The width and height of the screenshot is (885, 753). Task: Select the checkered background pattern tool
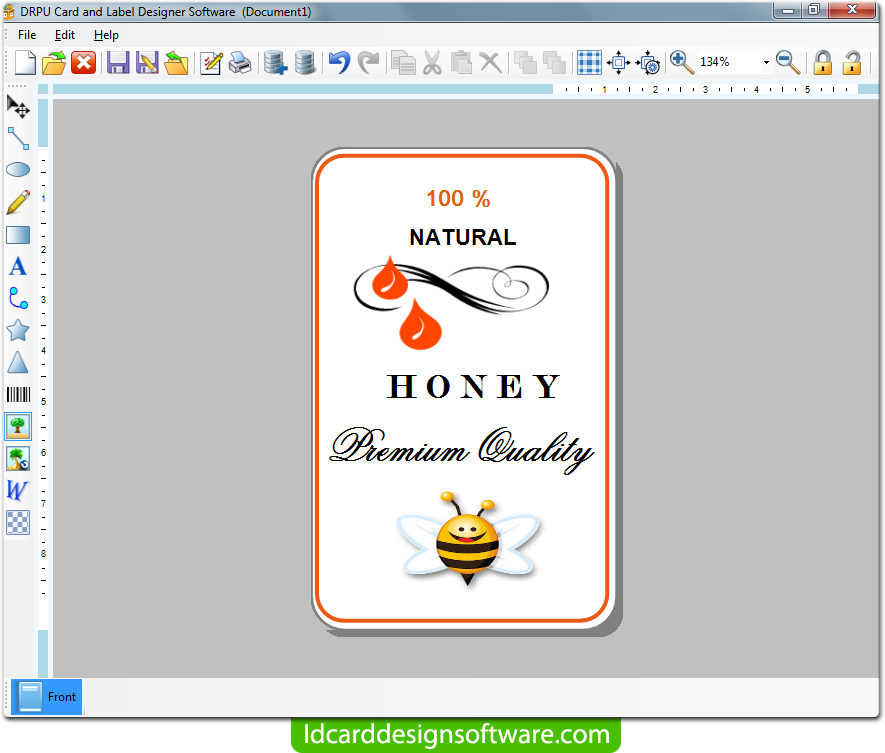pos(18,522)
